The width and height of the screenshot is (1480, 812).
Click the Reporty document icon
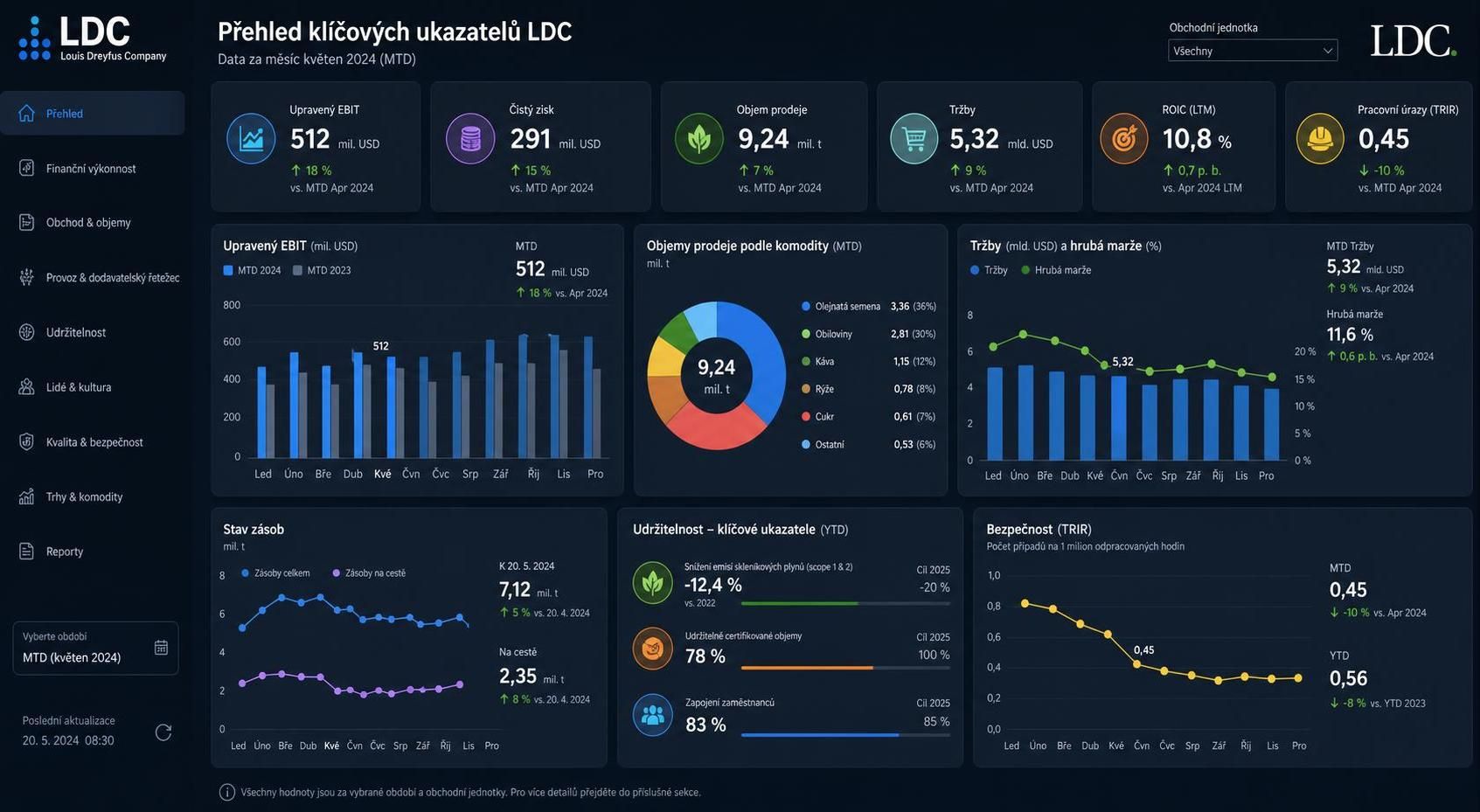(26, 551)
